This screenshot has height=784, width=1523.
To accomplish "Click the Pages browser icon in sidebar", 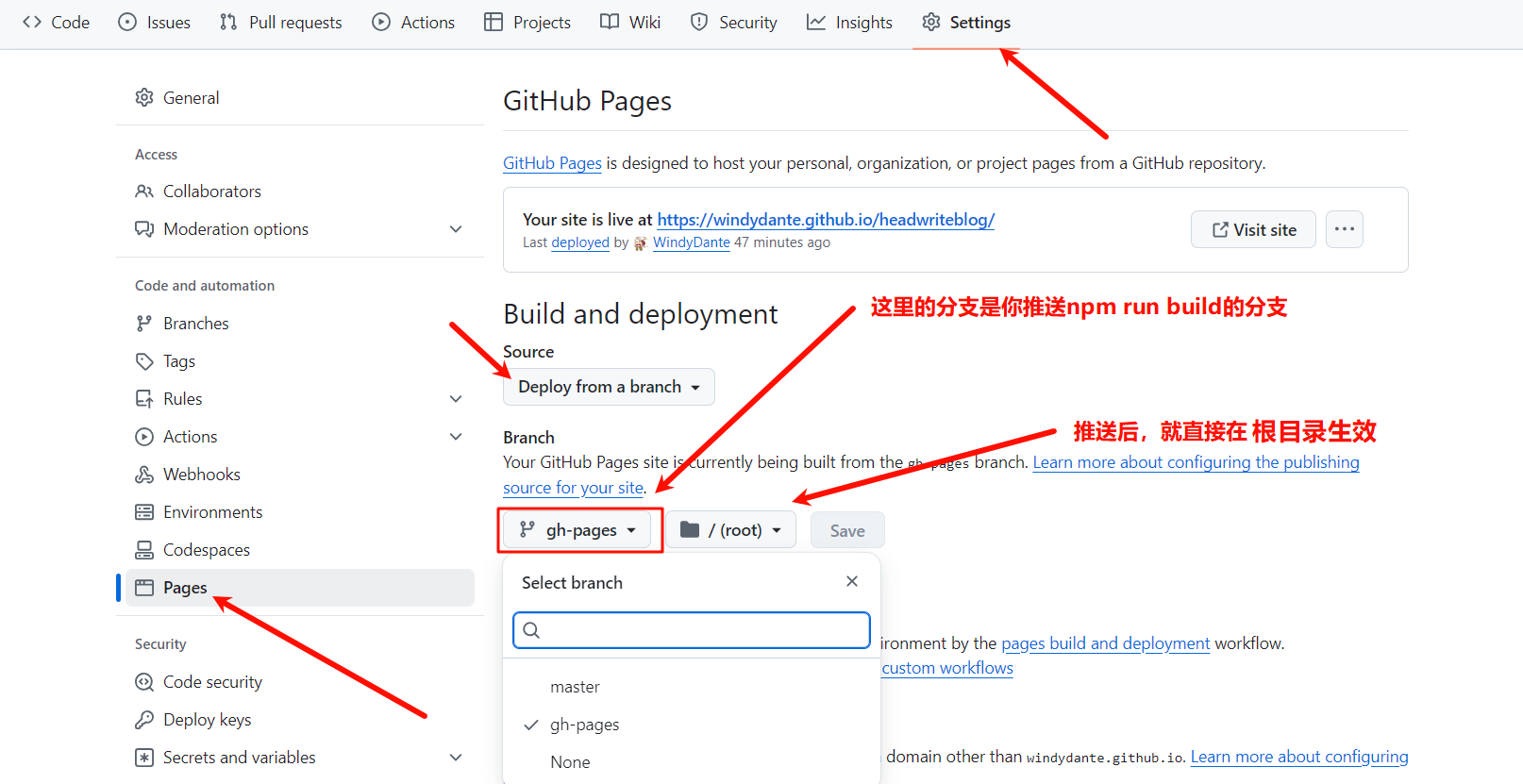I will point(144,588).
